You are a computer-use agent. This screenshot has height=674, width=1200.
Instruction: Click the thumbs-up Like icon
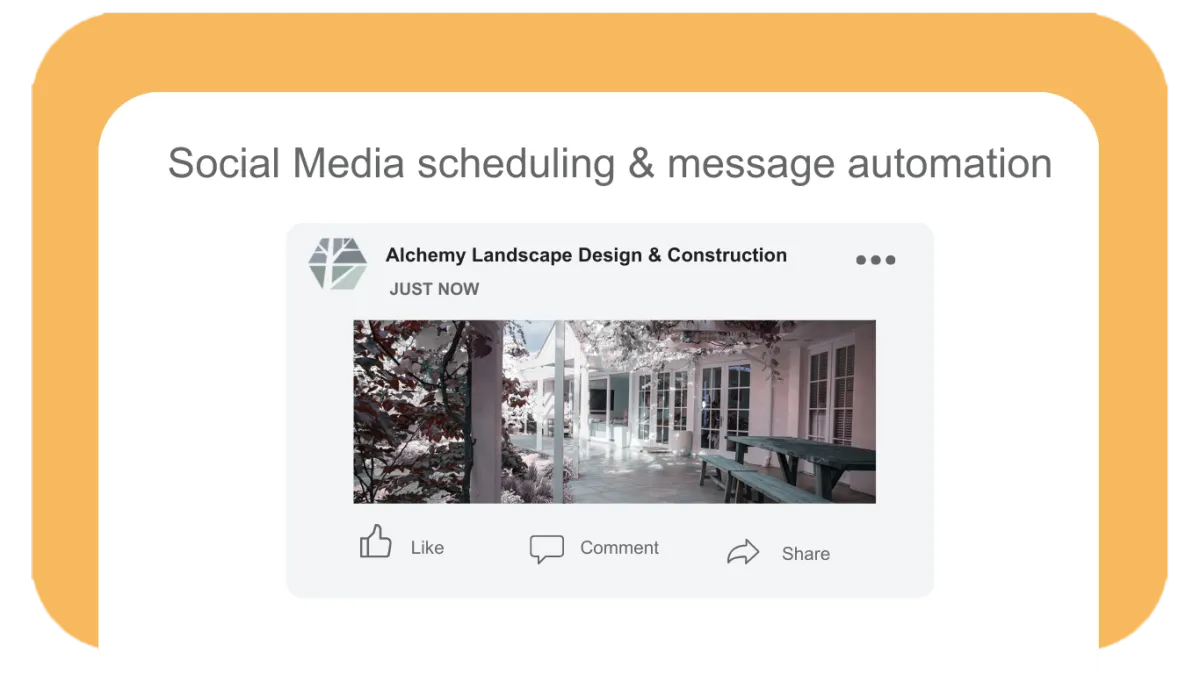[x=376, y=542]
